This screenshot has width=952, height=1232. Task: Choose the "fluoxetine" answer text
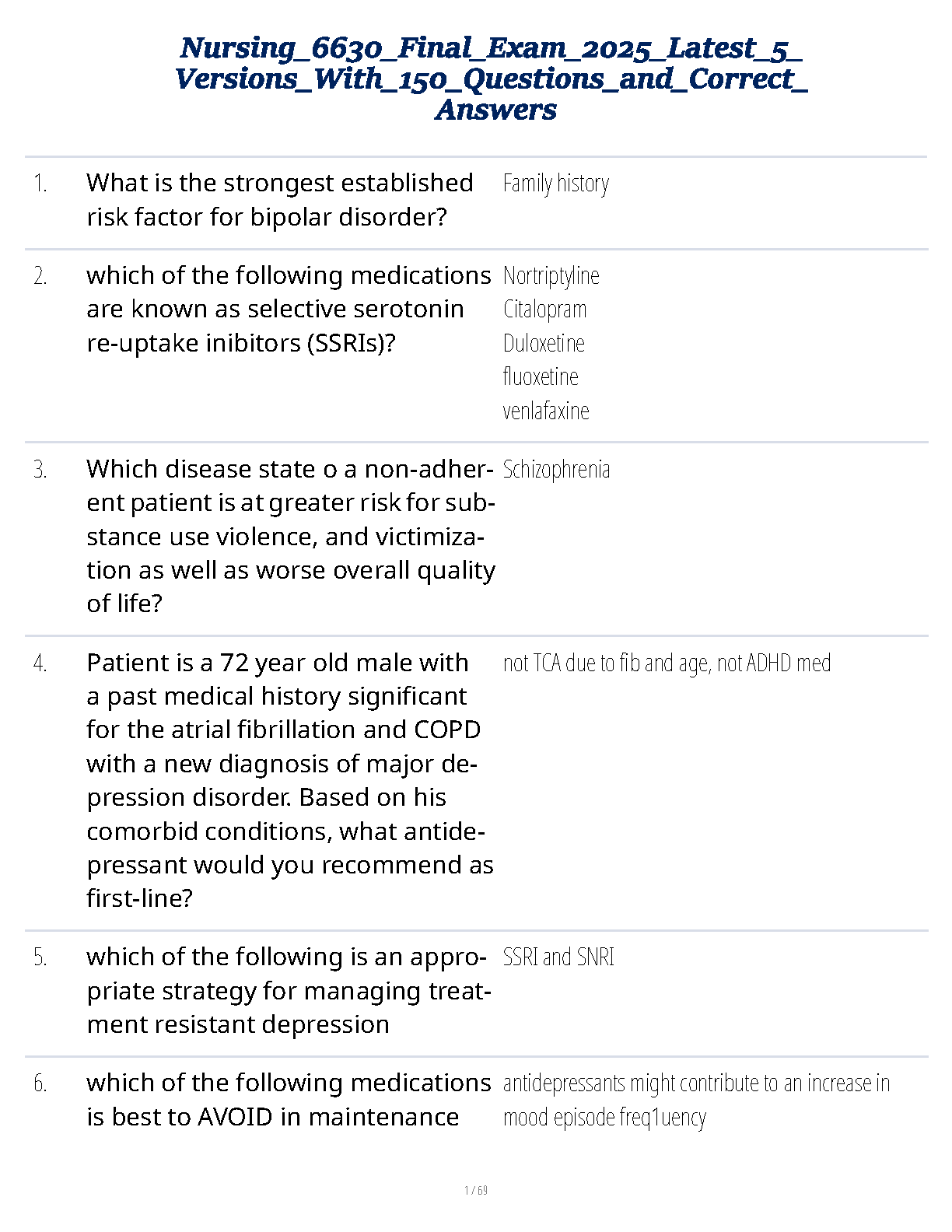click(541, 377)
